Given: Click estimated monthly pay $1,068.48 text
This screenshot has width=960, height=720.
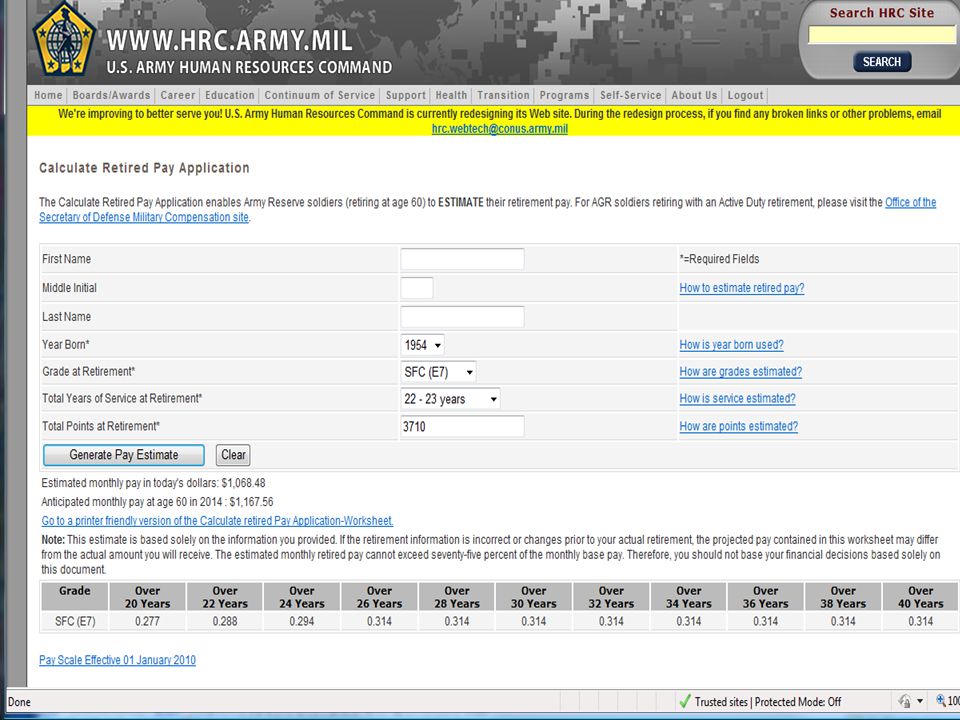Looking at the screenshot, I should pos(154,483).
